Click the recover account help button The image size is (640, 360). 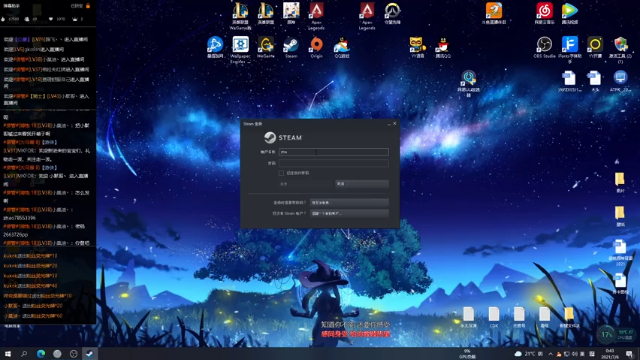point(349,202)
